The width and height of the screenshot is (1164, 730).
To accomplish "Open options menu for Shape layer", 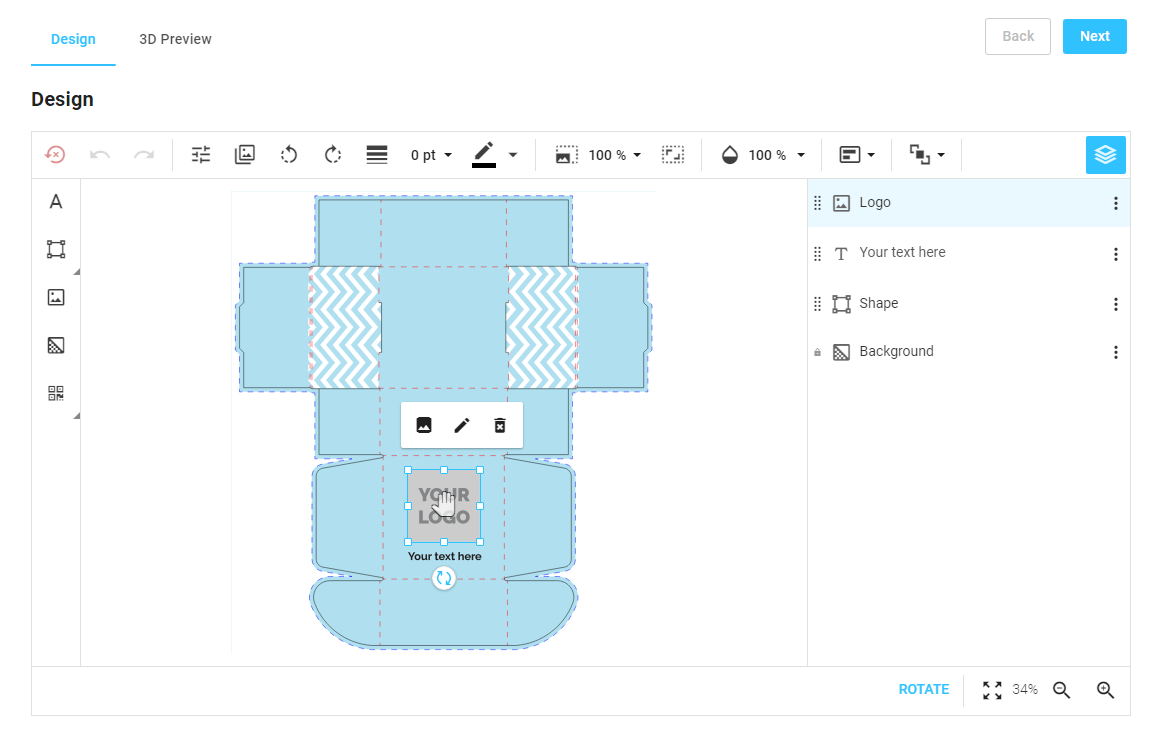I will [x=1115, y=304].
